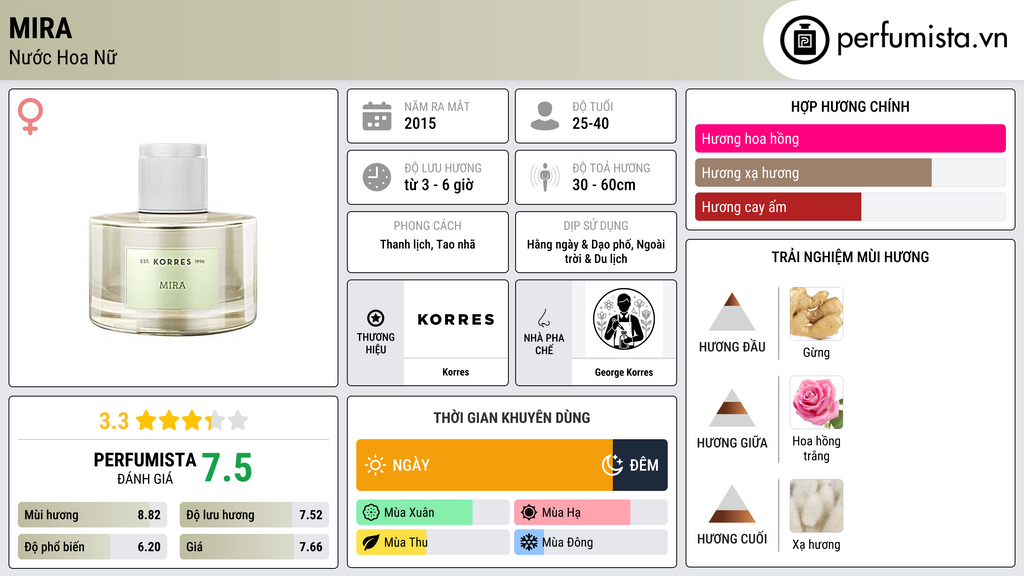The width and height of the screenshot is (1024, 576).
Task: Click the Korres brand name link
Action: [456, 372]
